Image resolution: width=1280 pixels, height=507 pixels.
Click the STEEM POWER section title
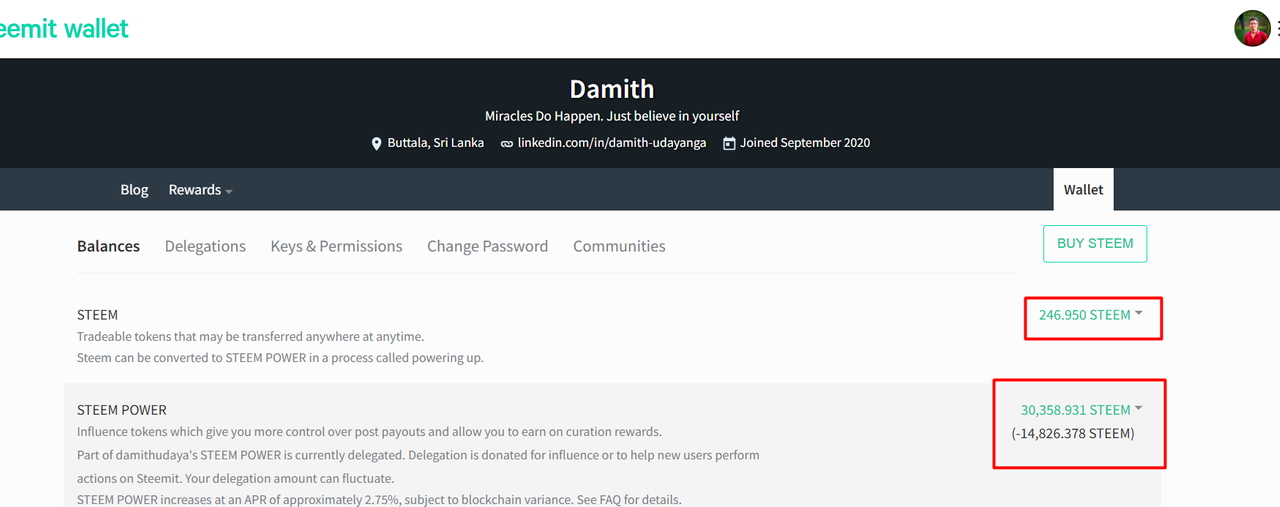point(122,410)
